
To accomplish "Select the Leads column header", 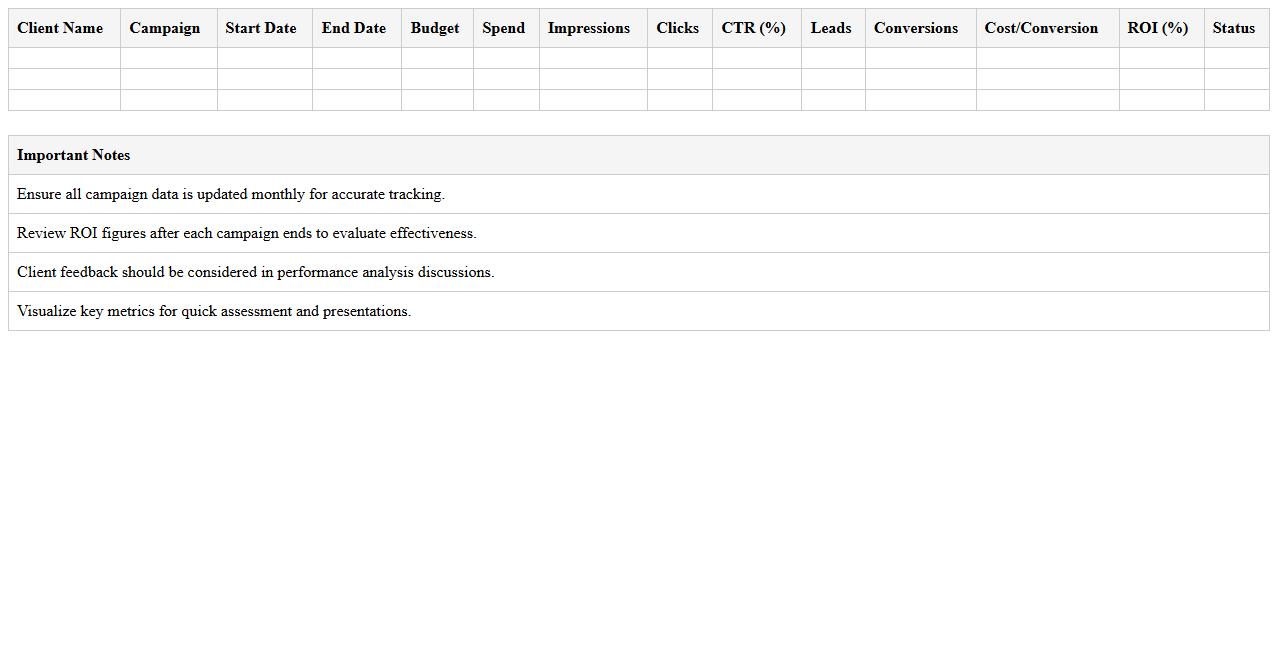I will click(831, 28).
